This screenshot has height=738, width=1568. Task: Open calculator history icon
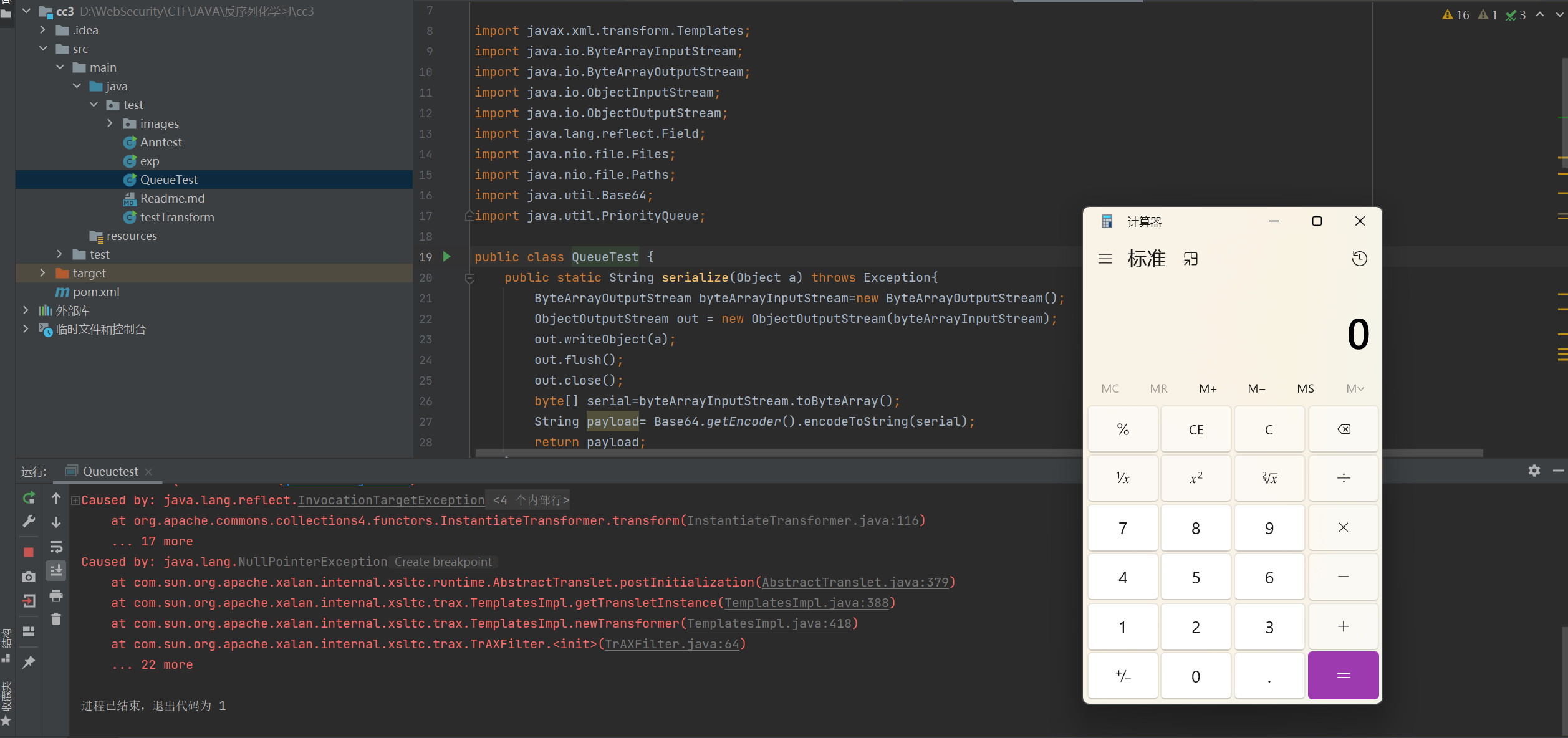(x=1359, y=259)
